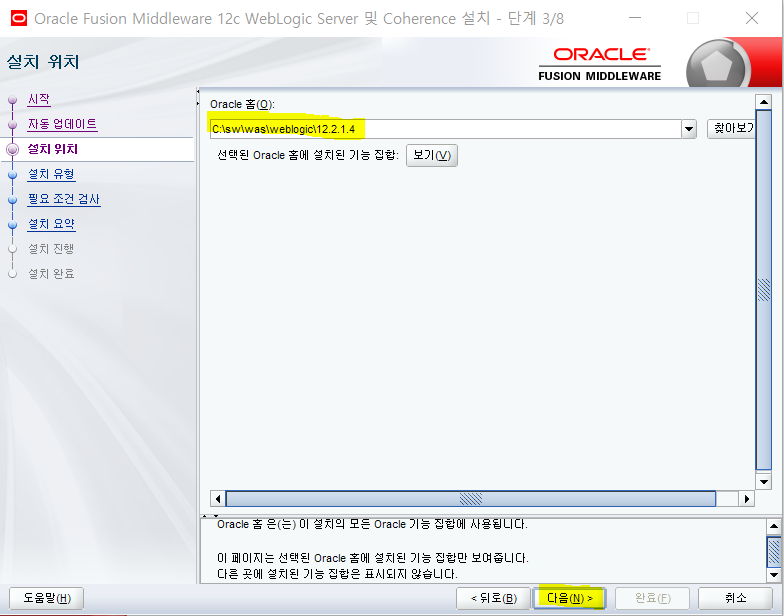Go to the 설치 요약 step
Screen dimensions: 784x616
[x=51, y=224]
